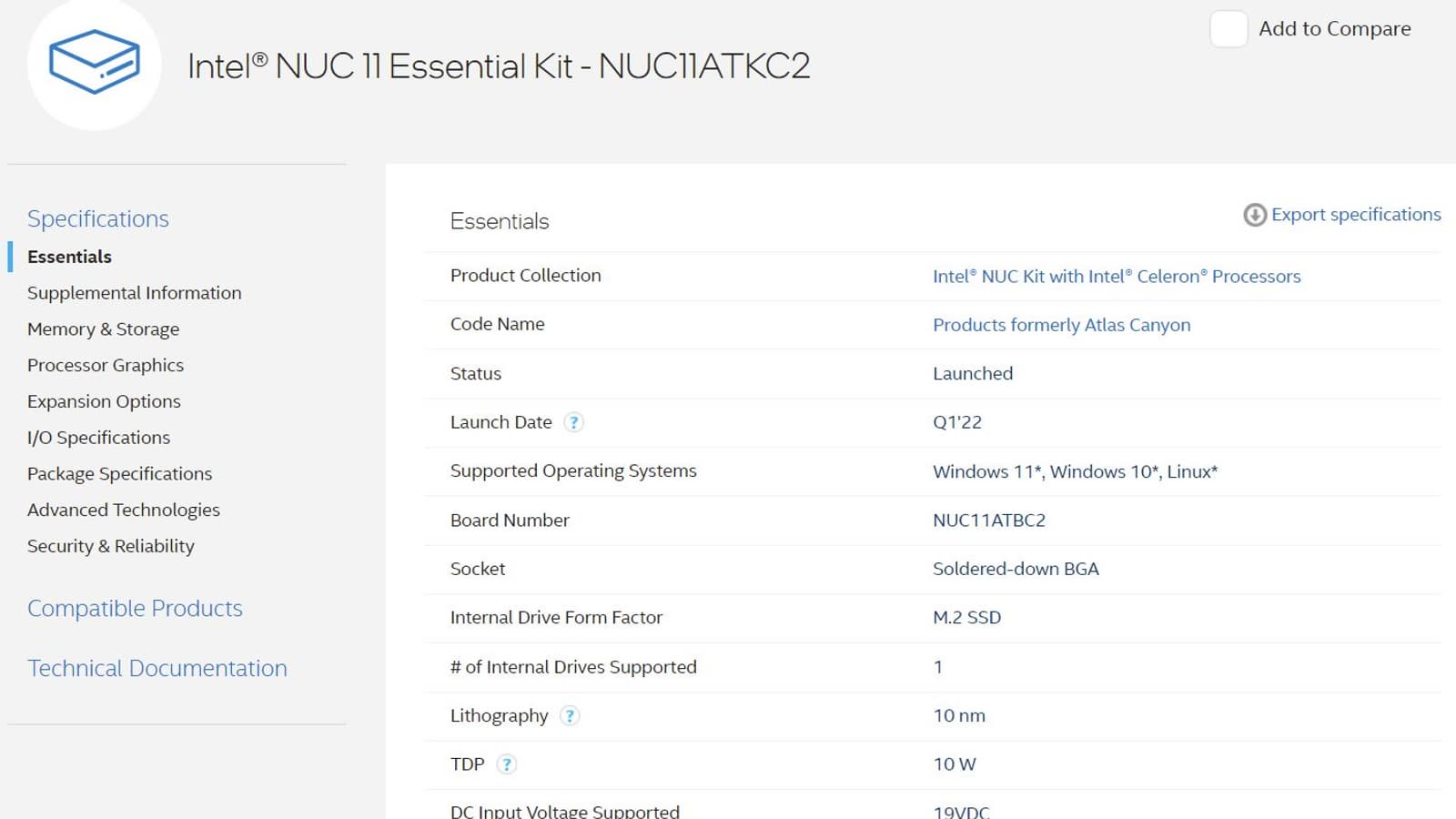Jump to Security & Reliability section
The width and height of the screenshot is (1456, 819).
pyautogui.click(x=111, y=546)
